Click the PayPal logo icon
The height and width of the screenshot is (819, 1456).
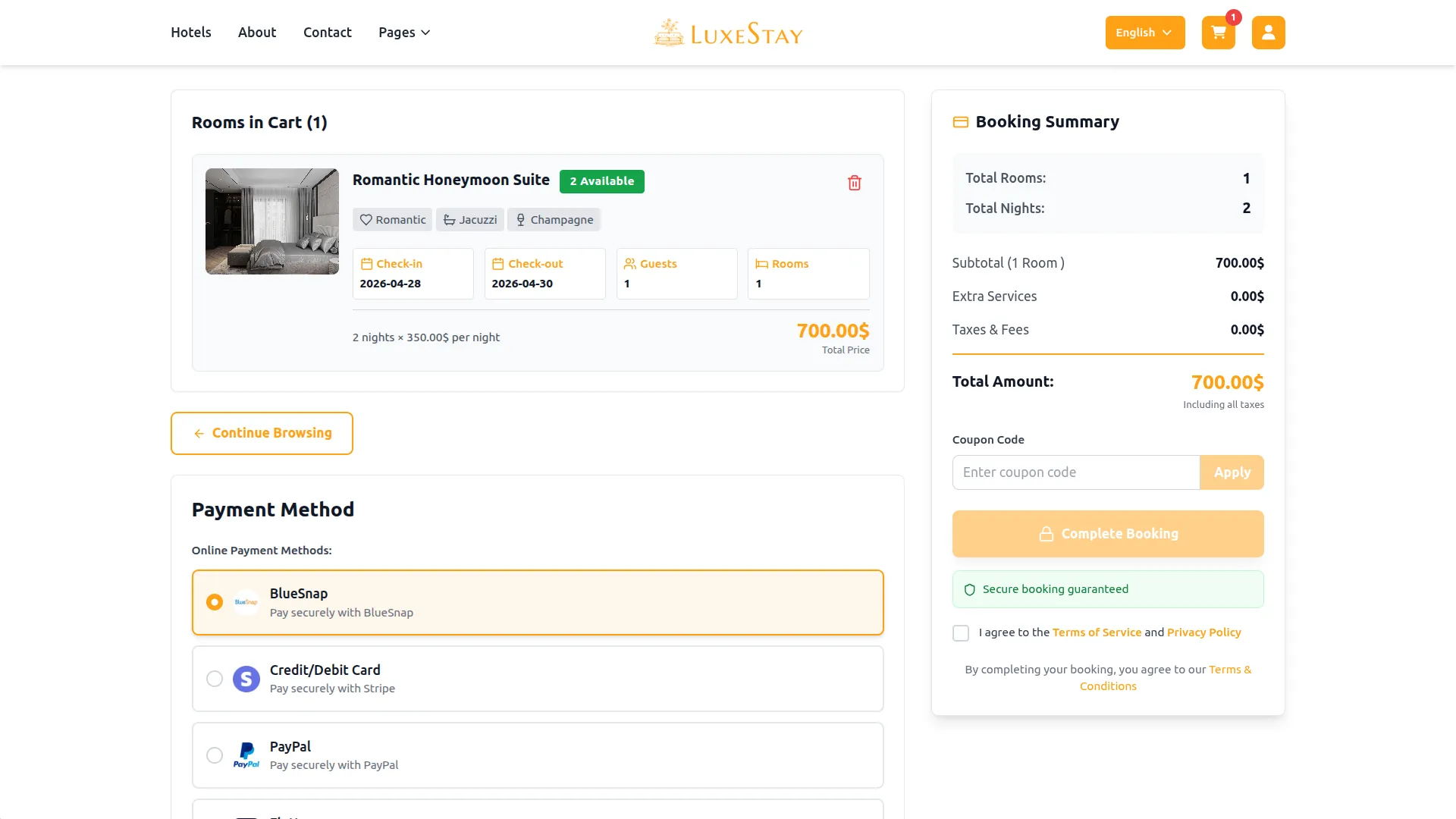click(246, 755)
